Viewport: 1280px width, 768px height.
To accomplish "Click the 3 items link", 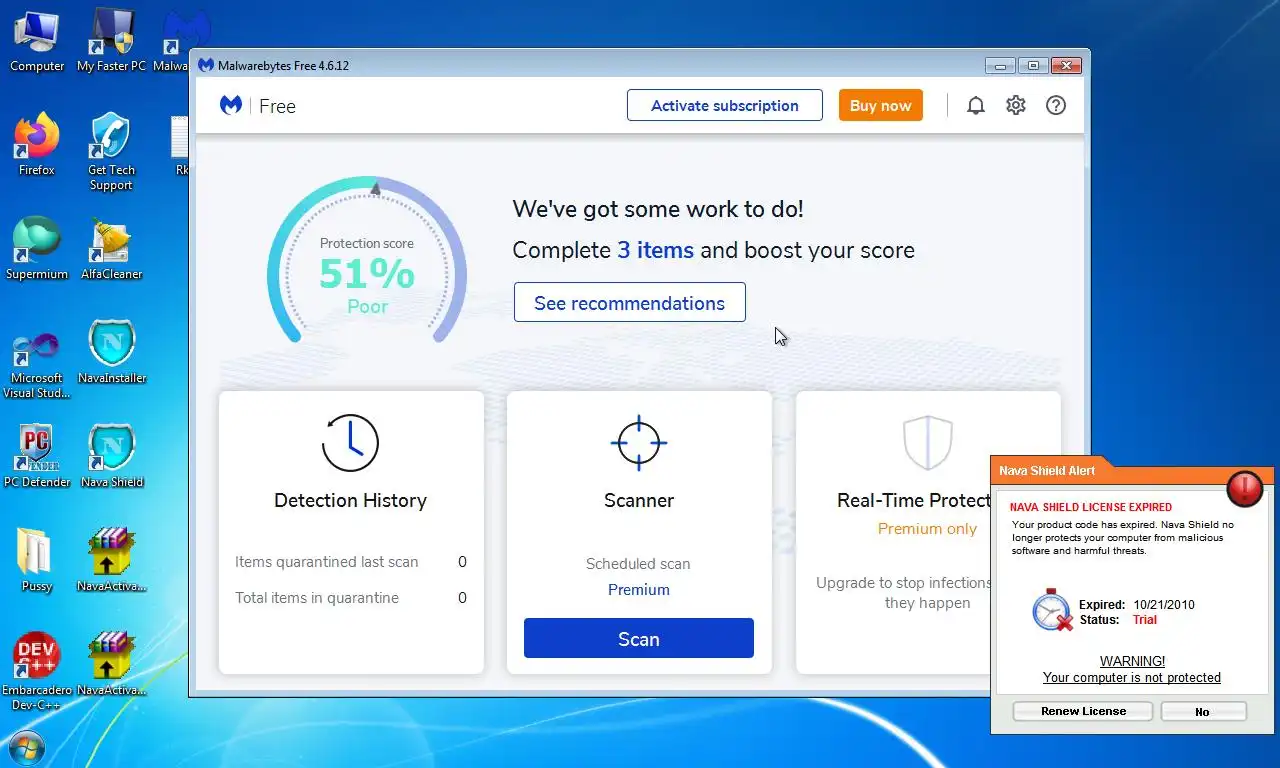I will (x=655, y=250).
